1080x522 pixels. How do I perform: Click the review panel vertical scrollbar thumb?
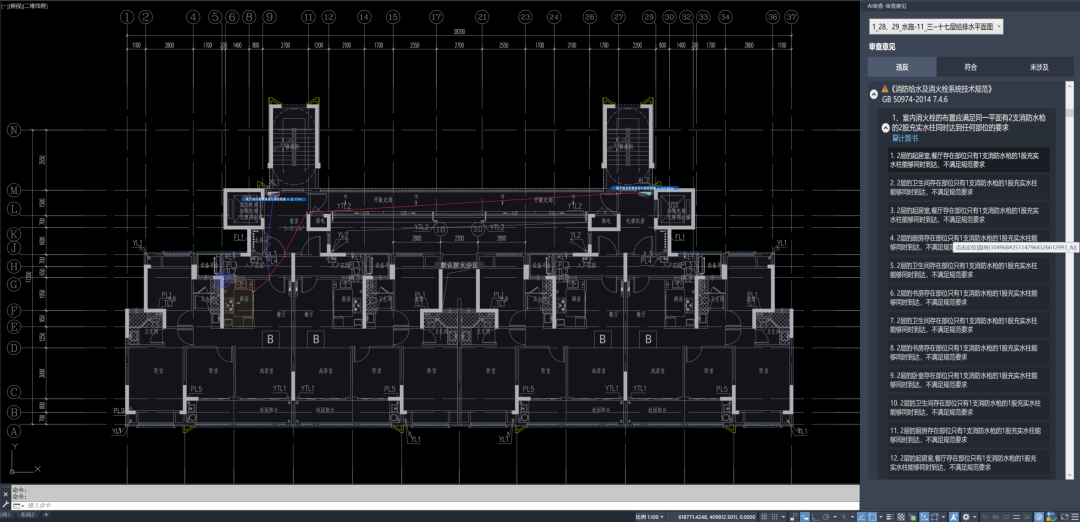point(1070,114)
